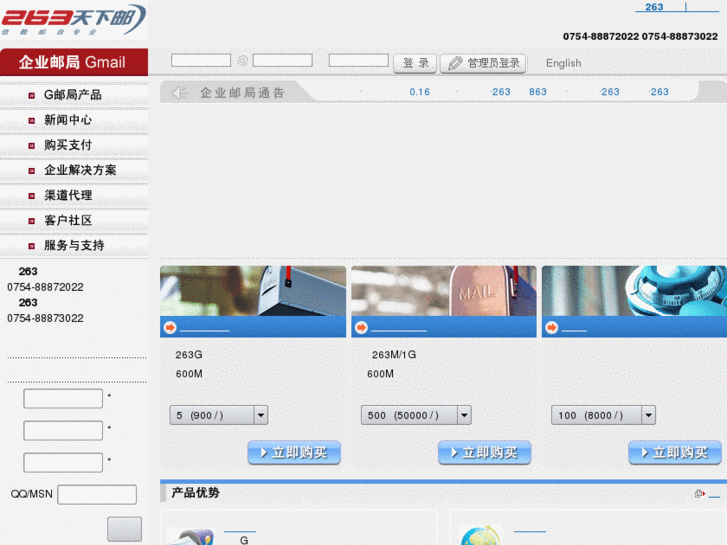Image resolution: width=727 pixels, height=545 pixels.
Task: Click the 0754-88872022 number in sidebar
Action: (x=45, y=287)
